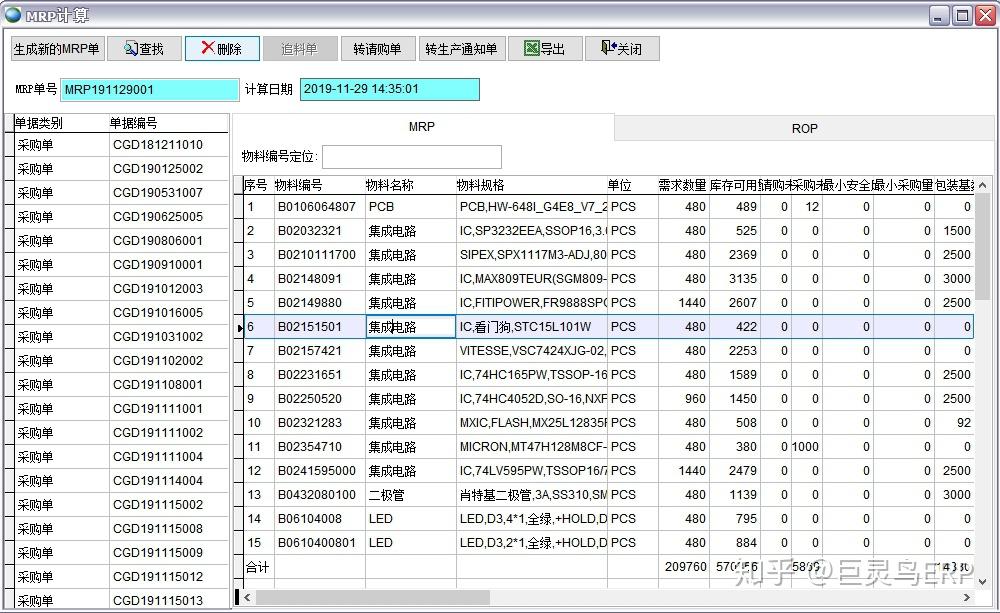Click material code B02151501
Image resolution: width=1000 pixels, height=613 pixels.
tap(310, 327)
